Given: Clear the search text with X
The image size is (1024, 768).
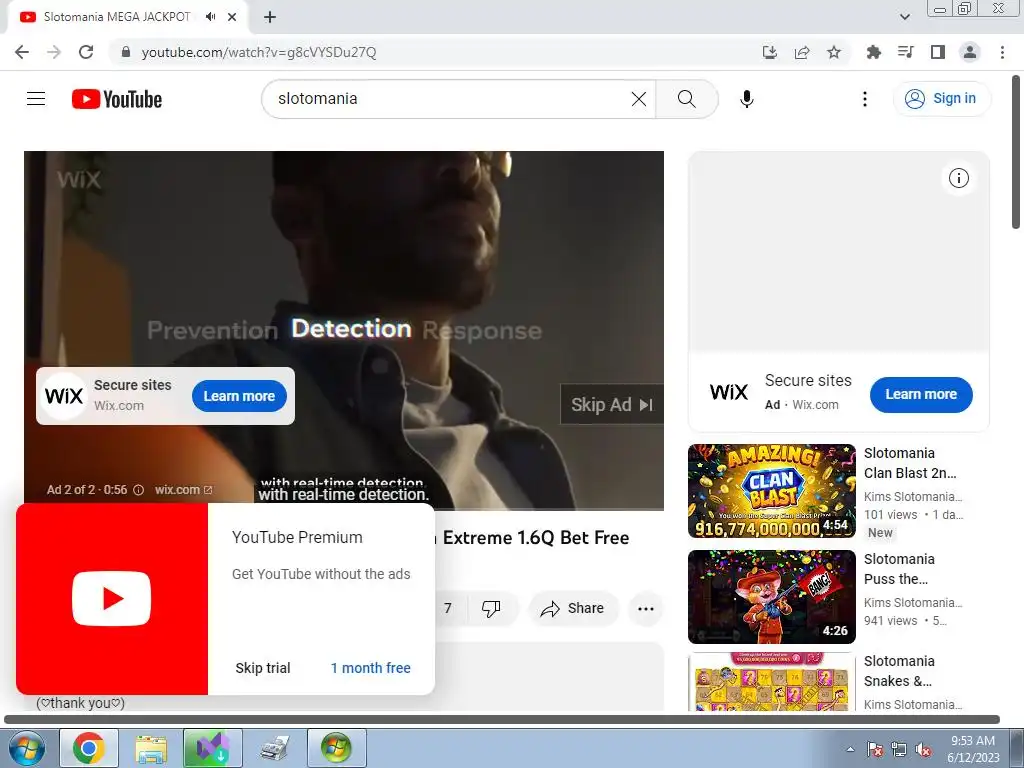Looking at the screenshot, I should coord(639,99).
